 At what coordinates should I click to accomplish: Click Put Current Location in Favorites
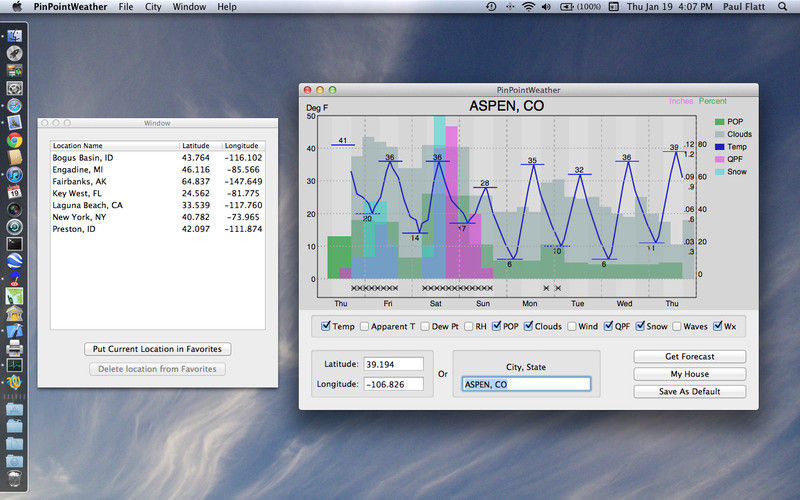[x=157, y=349]
